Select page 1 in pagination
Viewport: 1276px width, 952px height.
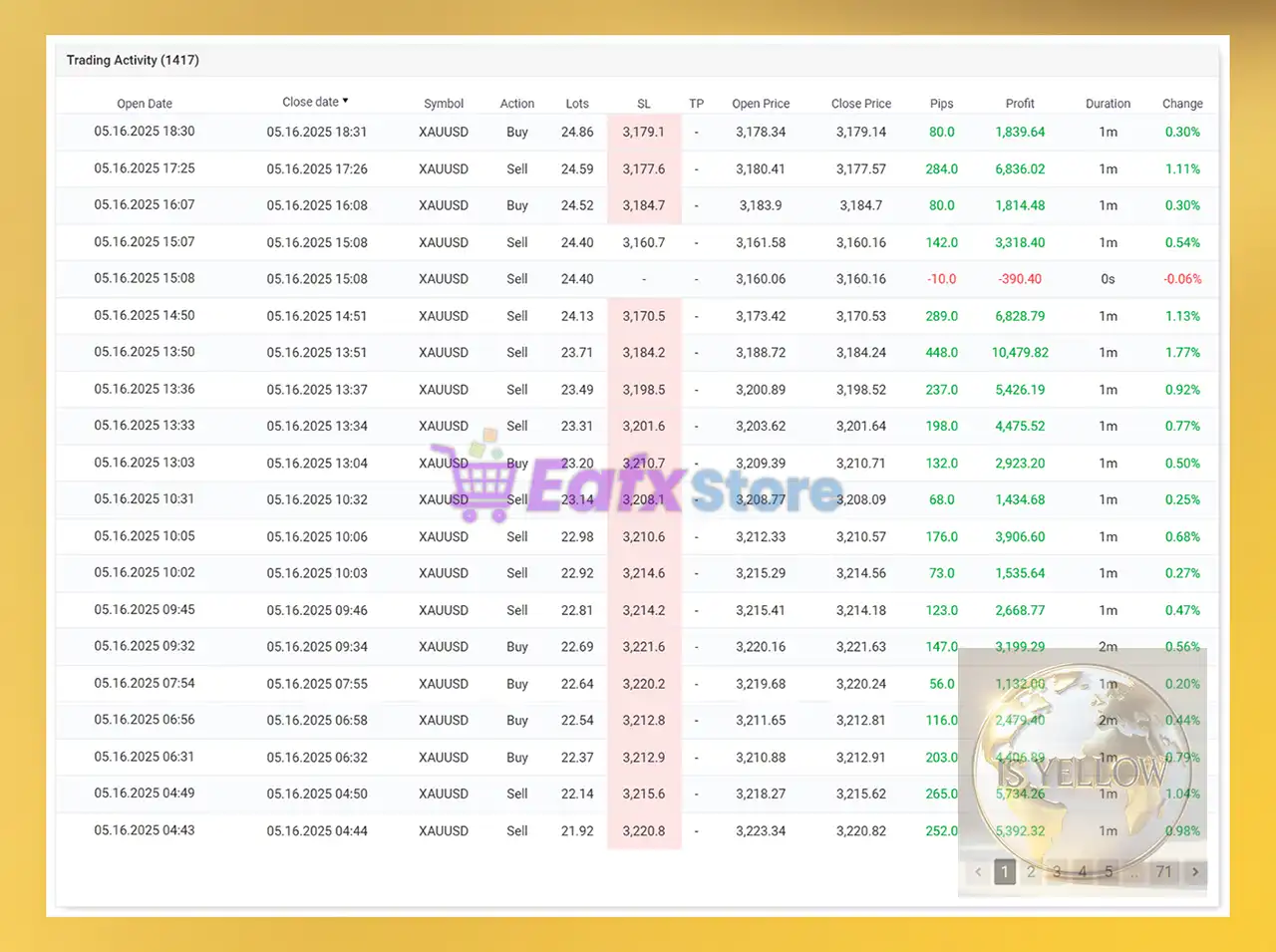(x=1005, y=872)
